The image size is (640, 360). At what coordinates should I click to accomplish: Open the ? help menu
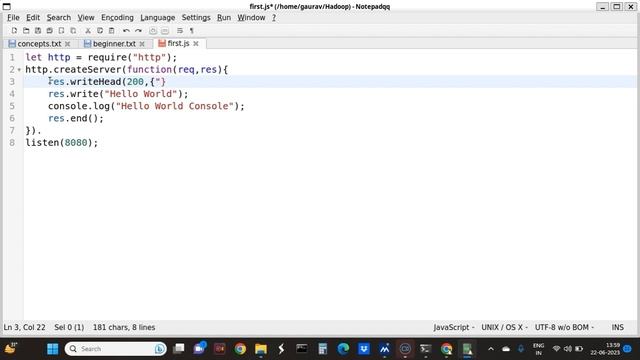point(274,18)
